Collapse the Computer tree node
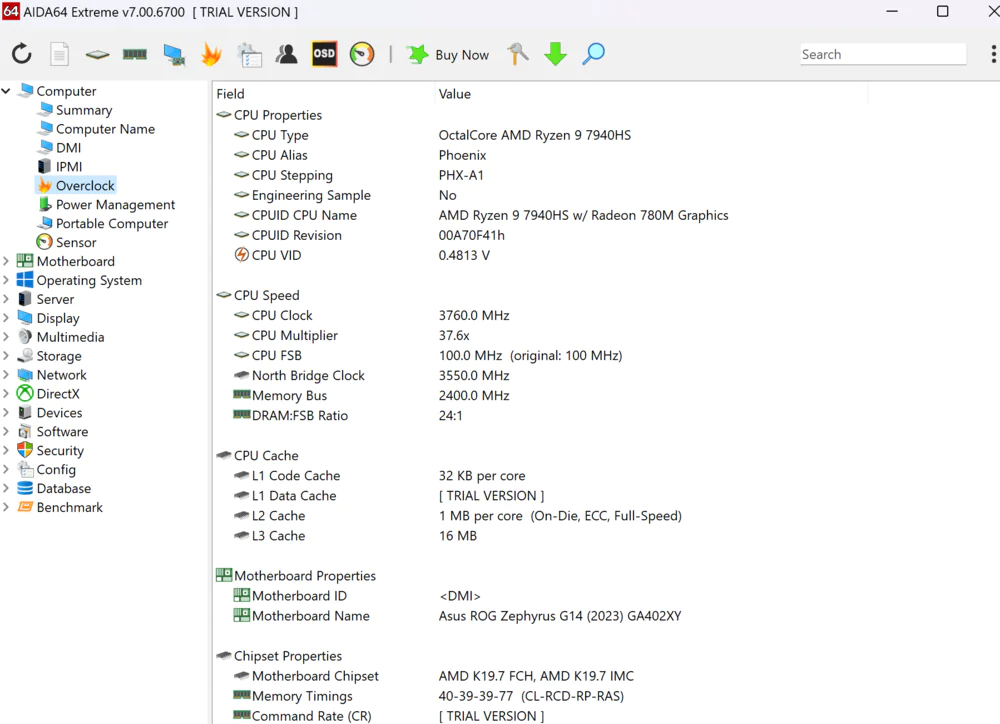Viewport: 1000px width, 724px height. [x=6, y=91]
